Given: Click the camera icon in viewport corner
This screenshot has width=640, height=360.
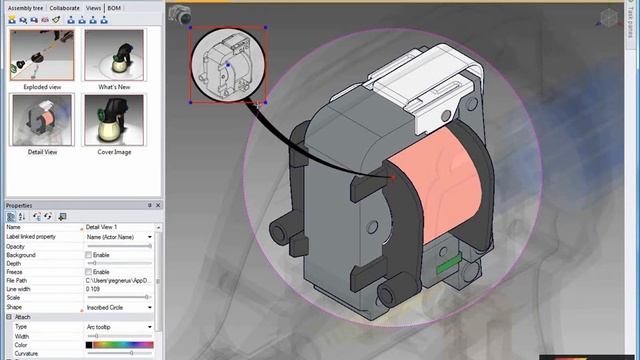Looking at the screenshot, I should 180,15.
